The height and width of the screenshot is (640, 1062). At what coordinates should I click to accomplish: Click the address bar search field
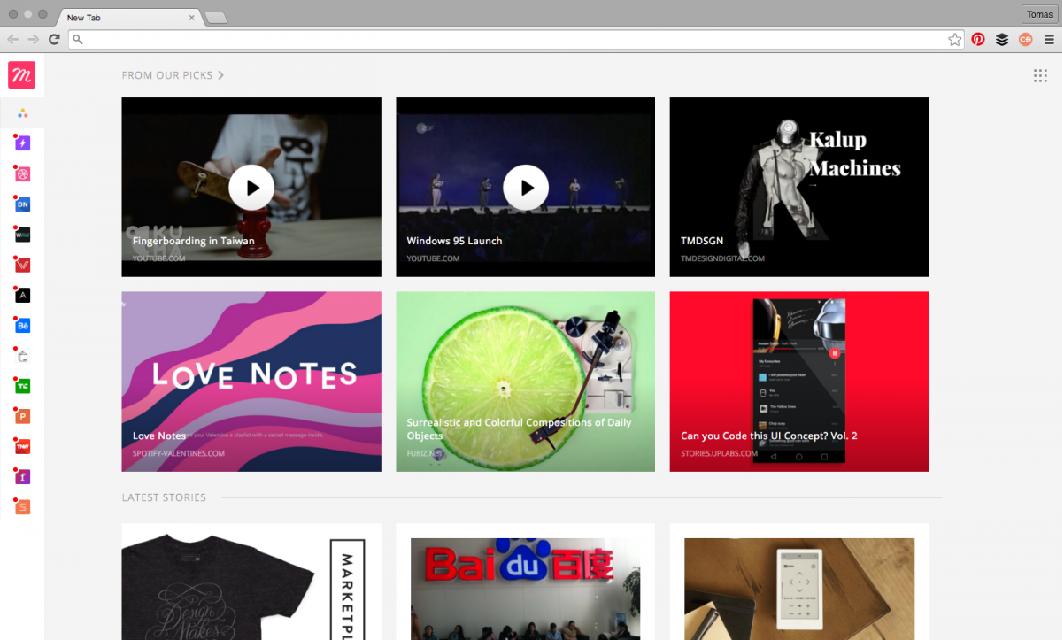point(500,41)
